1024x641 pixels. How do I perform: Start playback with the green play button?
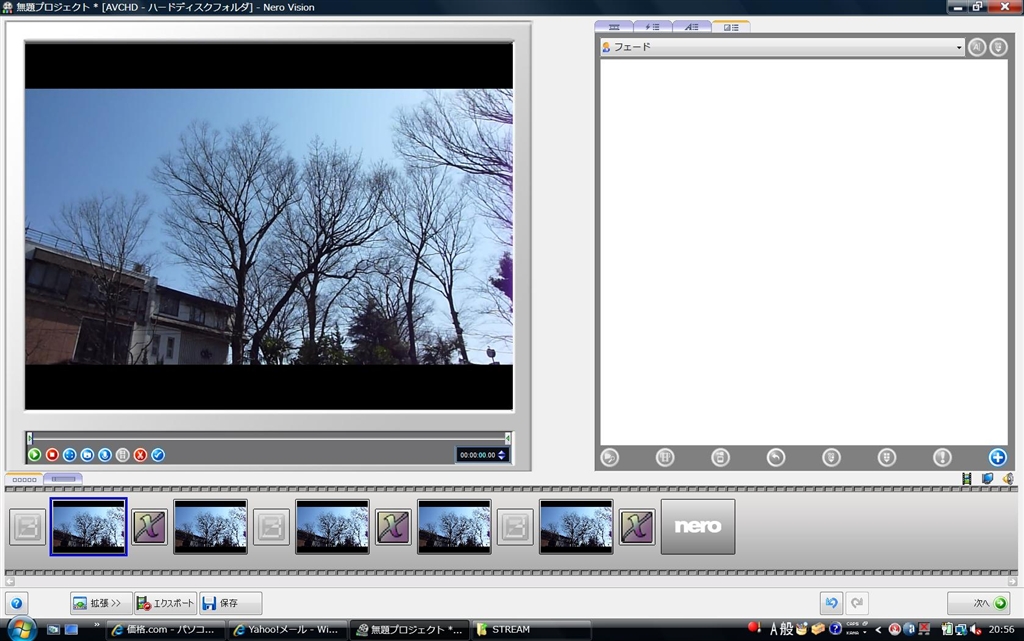click(35, 455)
